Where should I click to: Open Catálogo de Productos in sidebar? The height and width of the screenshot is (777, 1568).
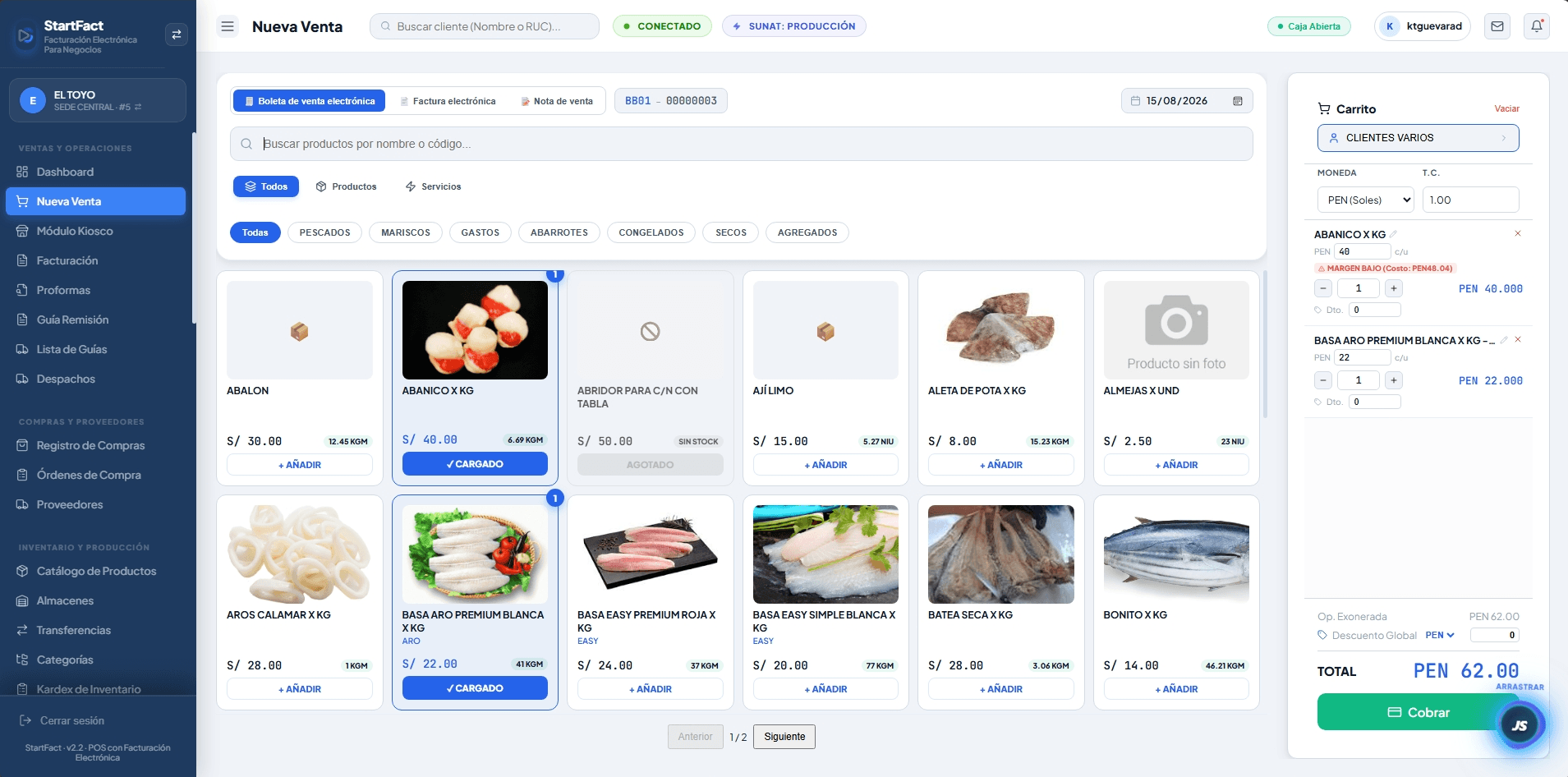[96, 571]
